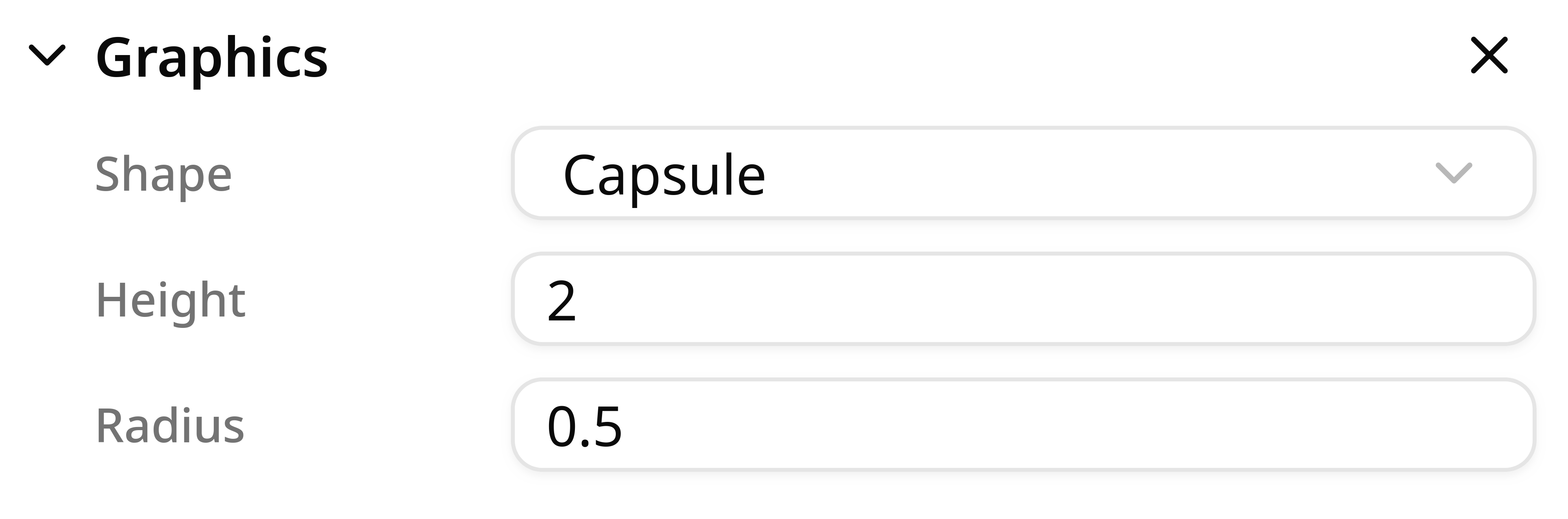Remove the Graphics component using X icon
This screenshot has height=519, width=1568.
pyautogui.click(x=1489, y=55)
